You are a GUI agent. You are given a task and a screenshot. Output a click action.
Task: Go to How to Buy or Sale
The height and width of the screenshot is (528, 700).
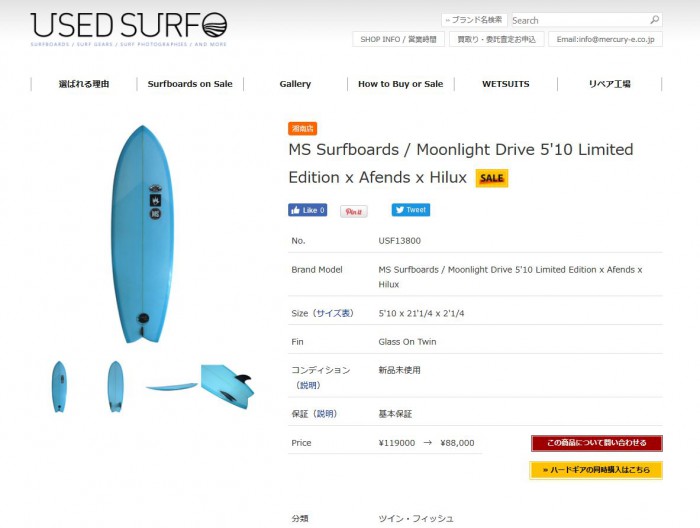tap(400, 84)
